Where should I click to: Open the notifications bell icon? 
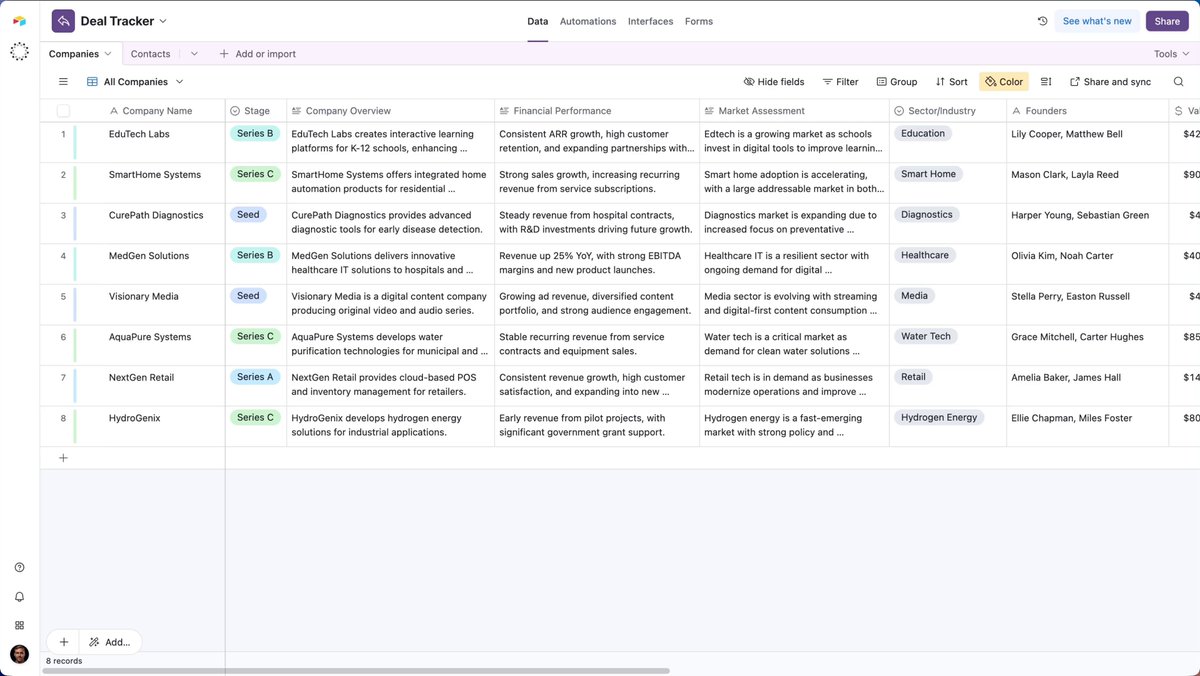19,597
